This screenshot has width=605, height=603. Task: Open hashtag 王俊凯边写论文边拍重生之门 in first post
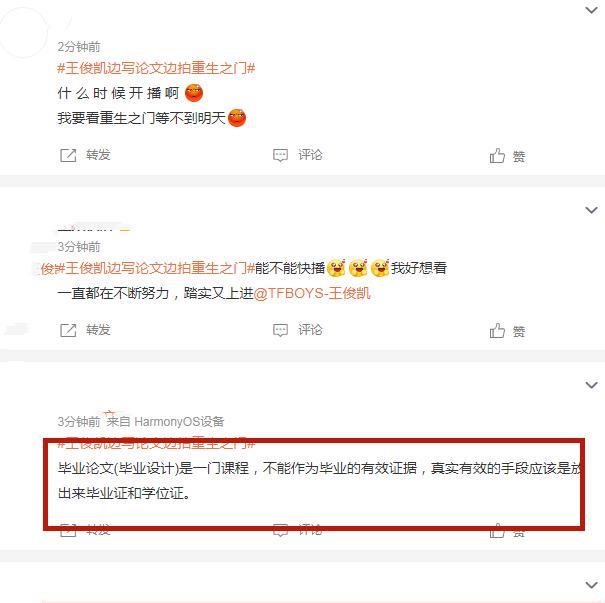tap(156, 68)
